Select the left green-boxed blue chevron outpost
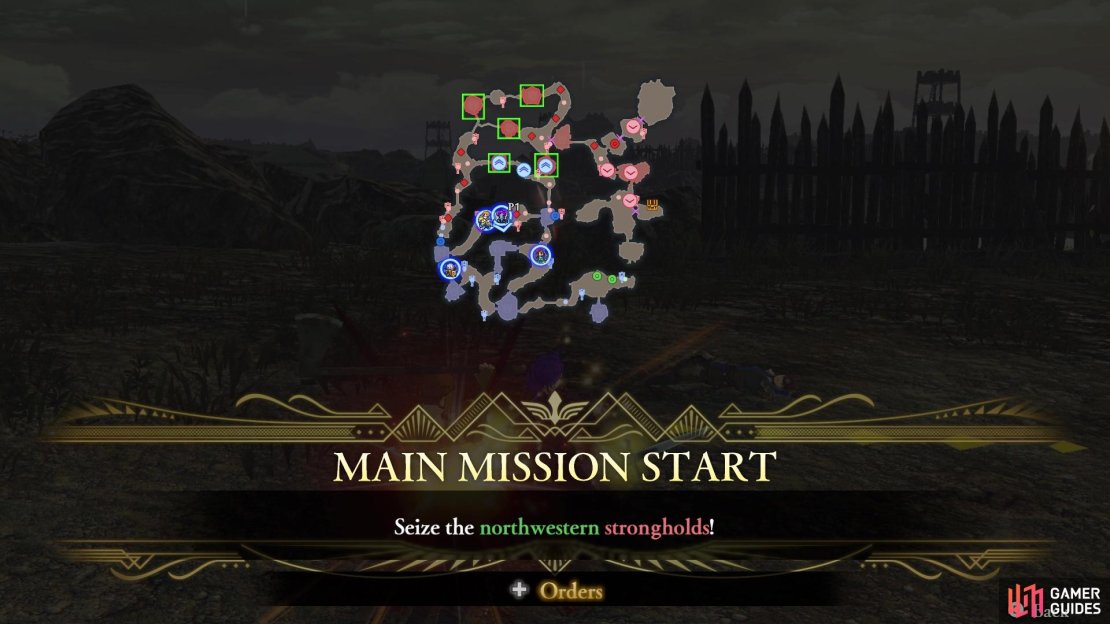The height and width of the screenshot is (624, 1110). pos(499,163)
